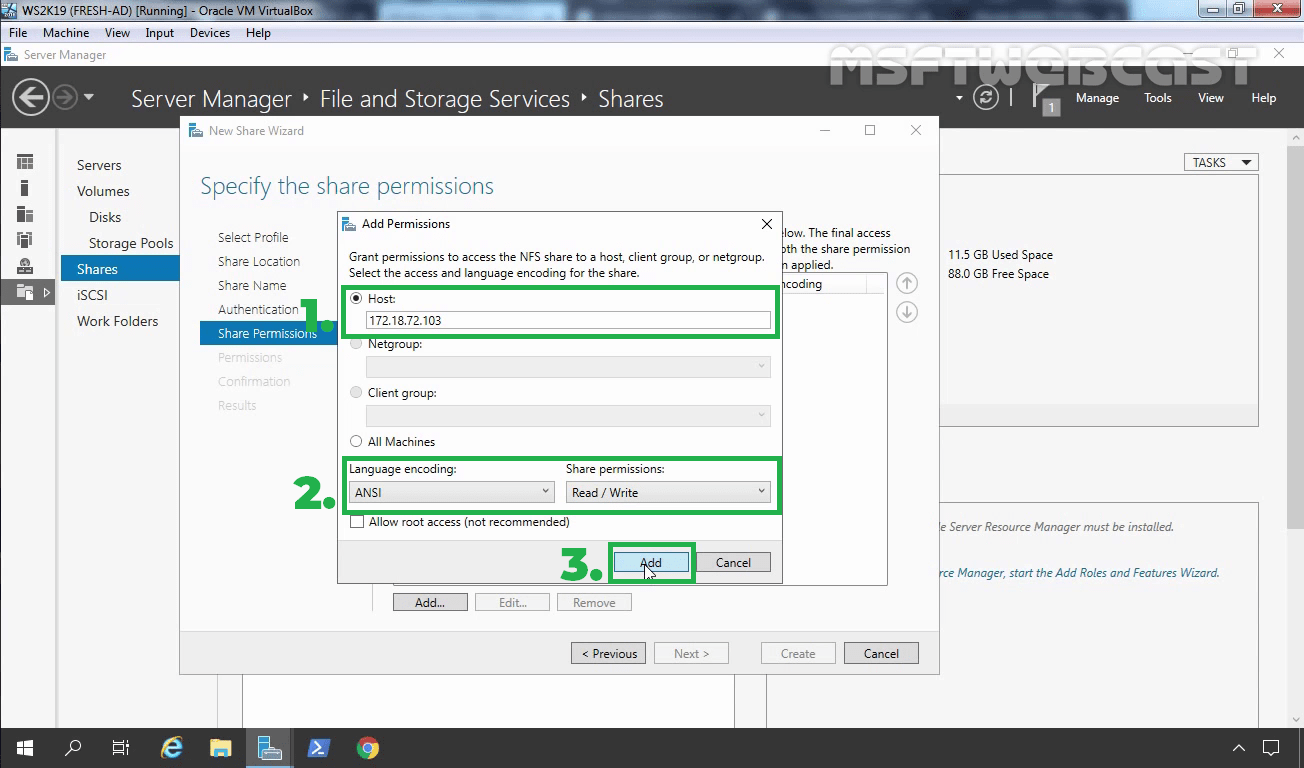Click the Server Manager back arrow
The image size is (1304, 768).
[31, 98]
